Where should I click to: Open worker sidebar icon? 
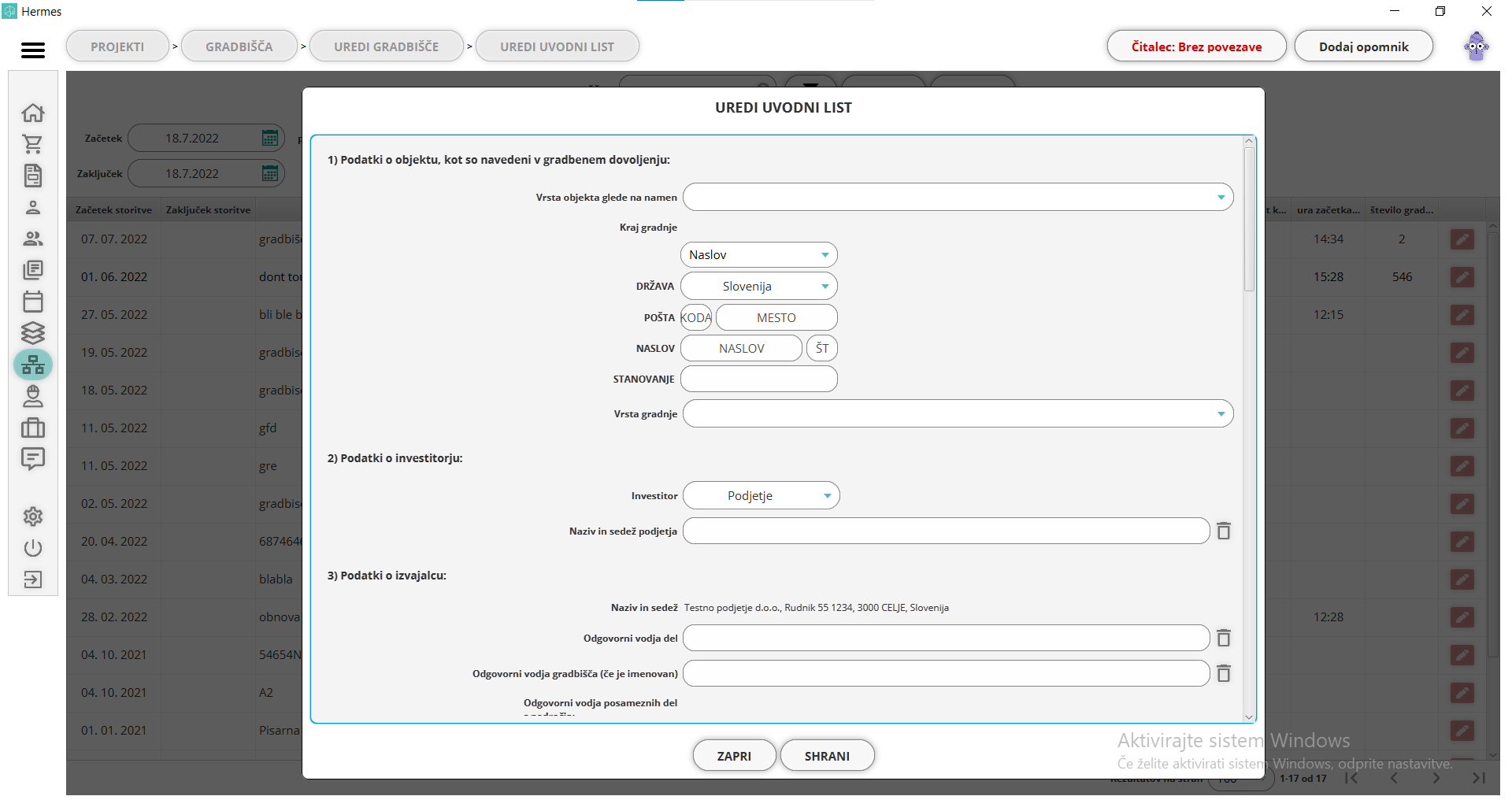[33, 396]
